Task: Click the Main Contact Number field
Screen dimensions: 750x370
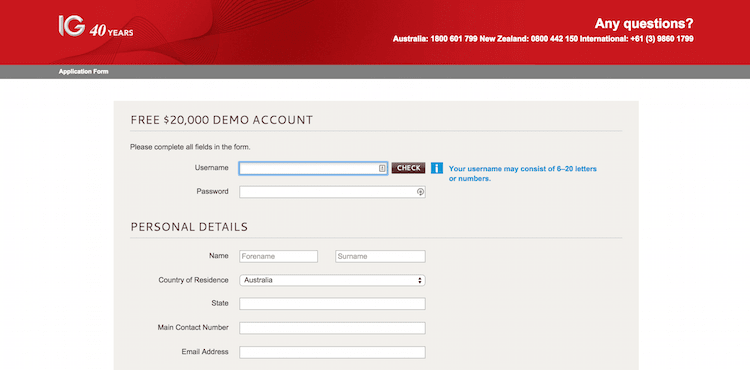Action: [332, 328]
